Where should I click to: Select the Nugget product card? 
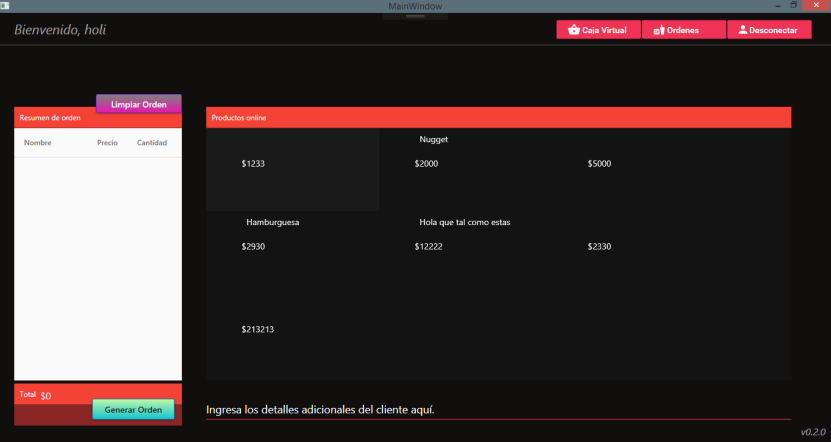coord(465,170)
